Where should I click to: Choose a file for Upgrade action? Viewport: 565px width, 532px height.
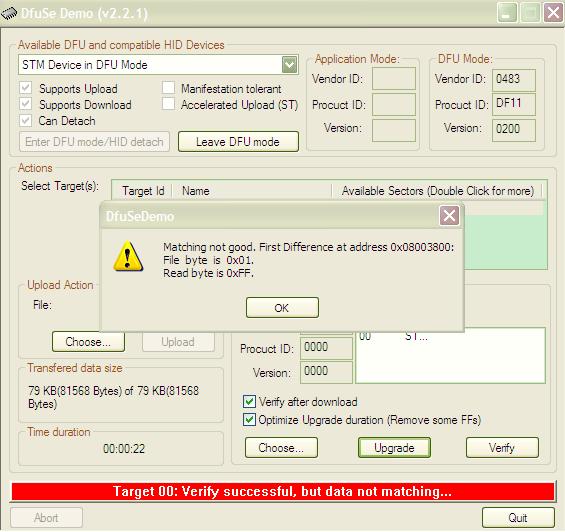click(x=281, y=448)
